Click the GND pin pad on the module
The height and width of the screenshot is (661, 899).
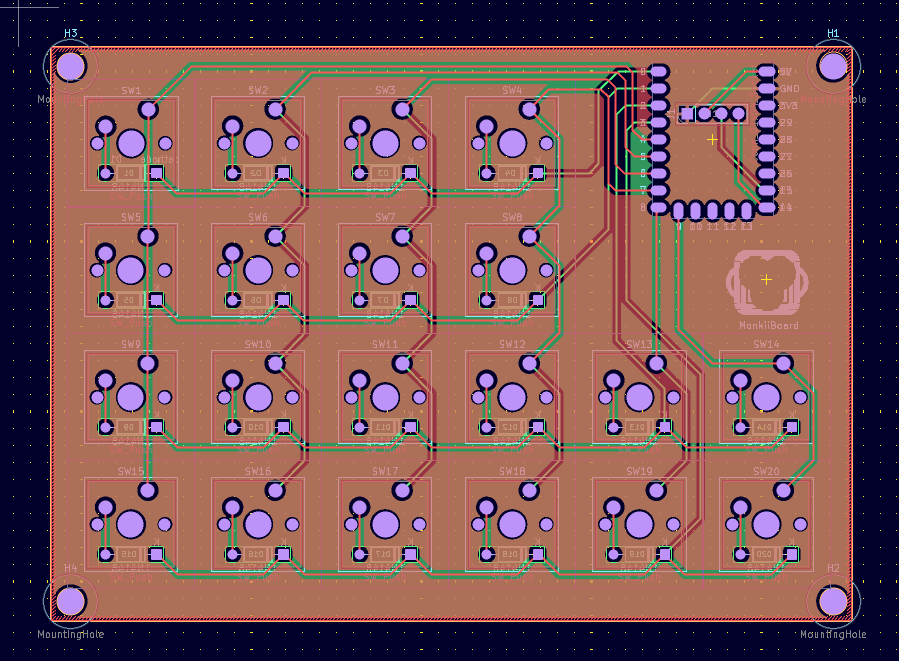(x=767, y=89)
